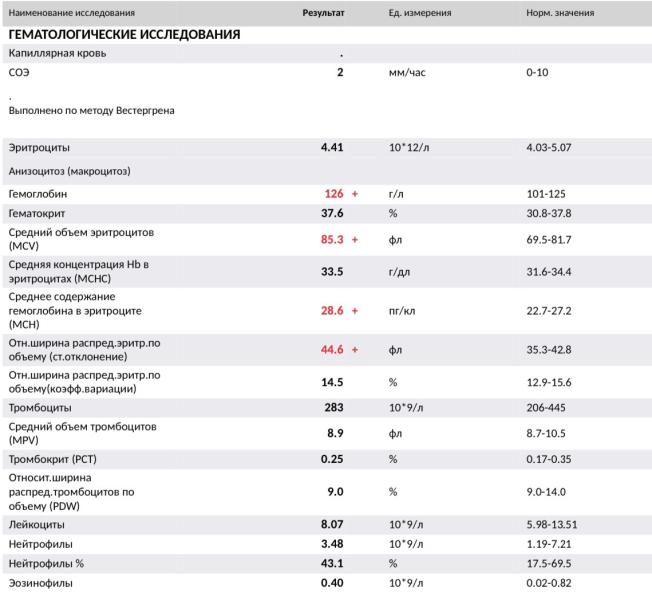Click the RDW 'ст.отклонение' row label
The image size is (652, 600).
84,350
